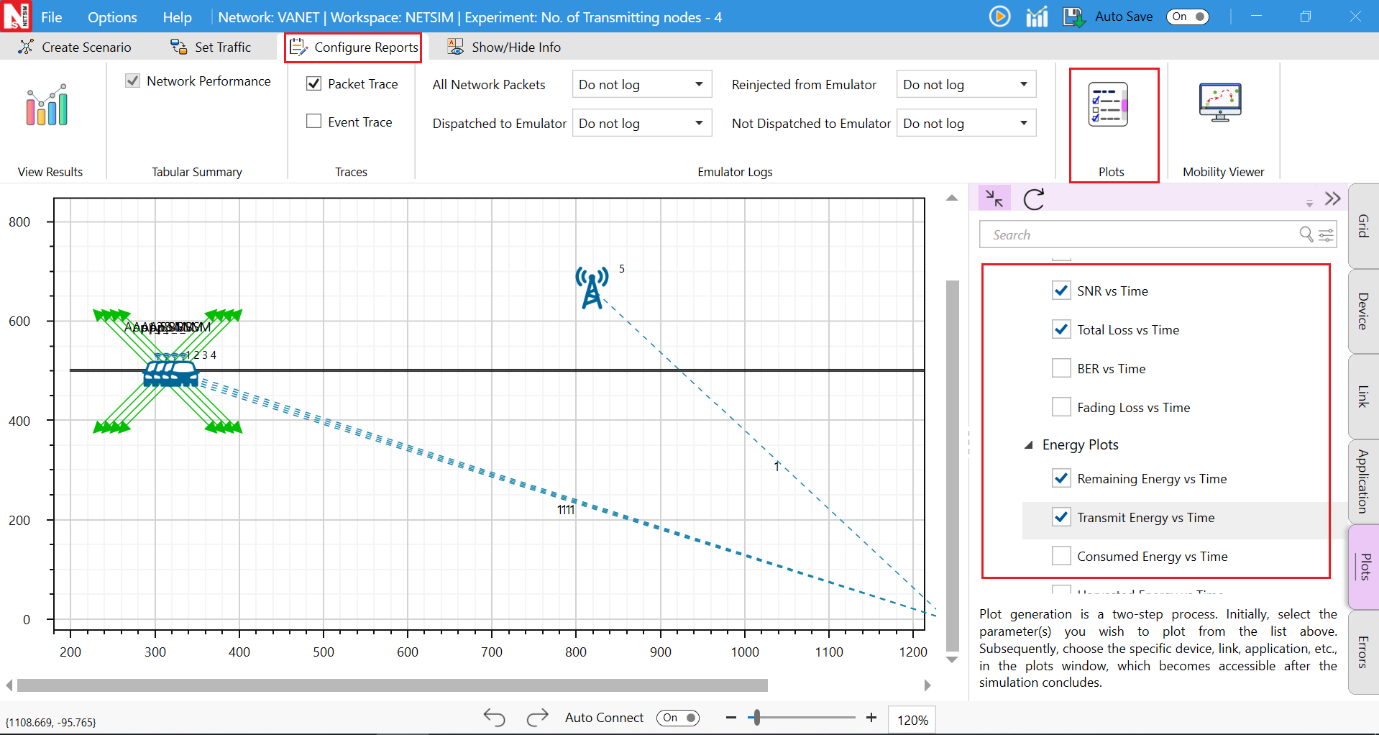
Task: Open the File menu
Action: (x=51, y=17)
